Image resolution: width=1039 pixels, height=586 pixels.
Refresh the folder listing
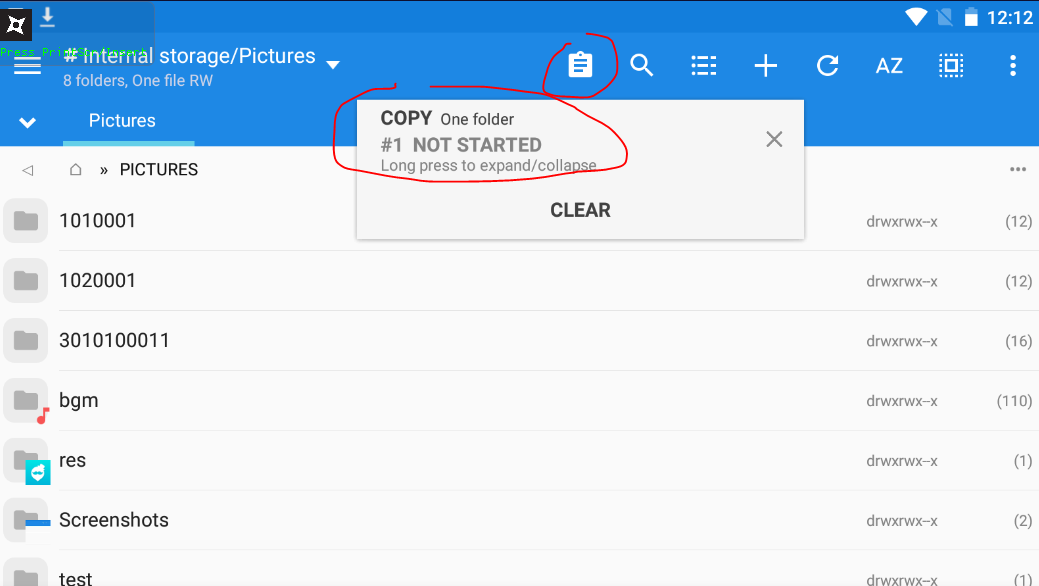827,66
